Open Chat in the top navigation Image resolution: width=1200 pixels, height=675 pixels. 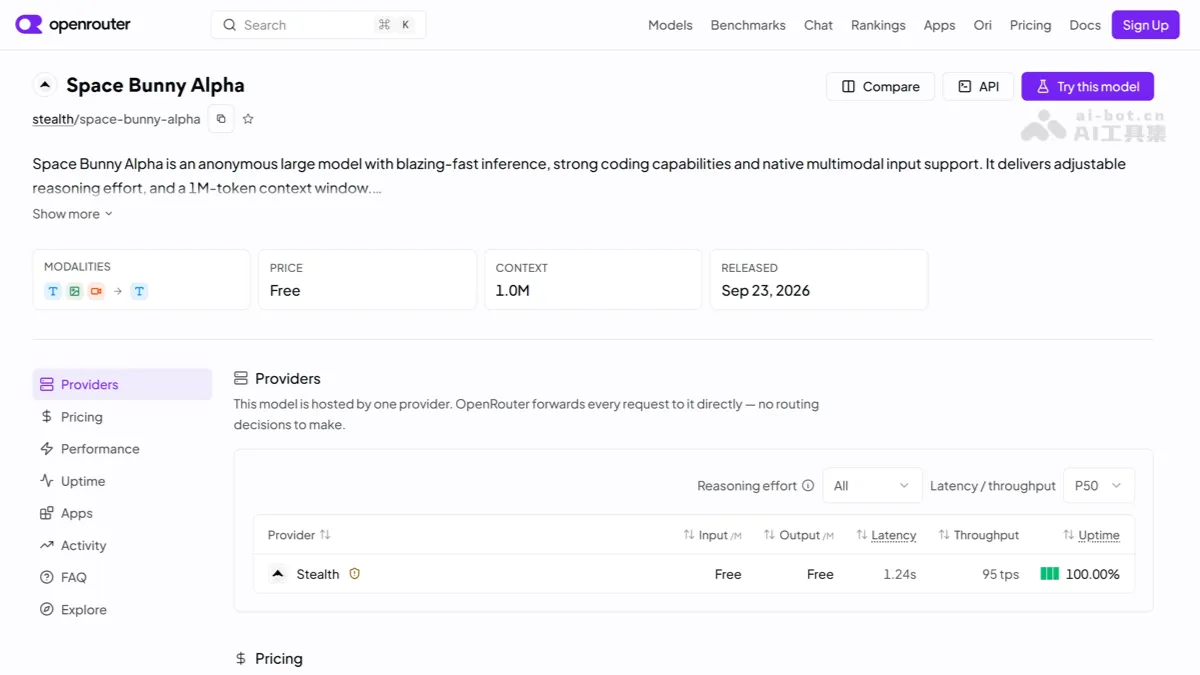818,25
